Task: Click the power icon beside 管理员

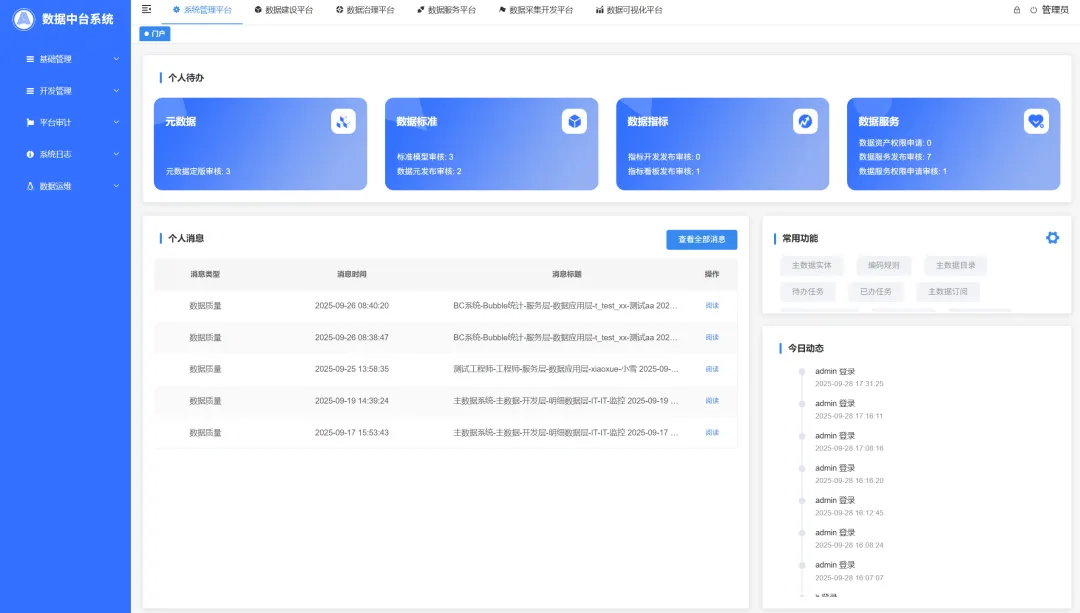Action: click(1033, 10)
